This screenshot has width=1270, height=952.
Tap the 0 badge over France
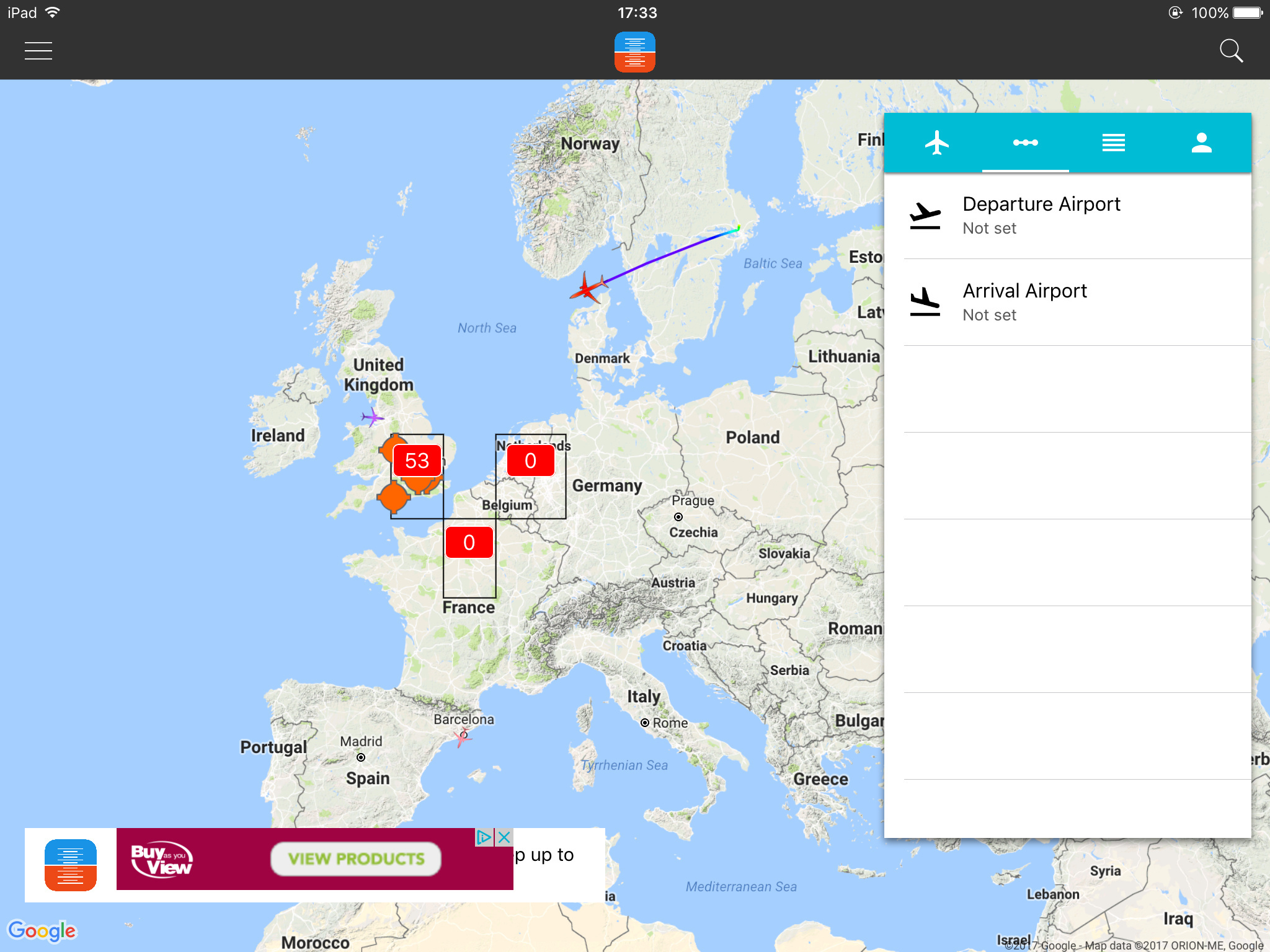coord(469,542)
